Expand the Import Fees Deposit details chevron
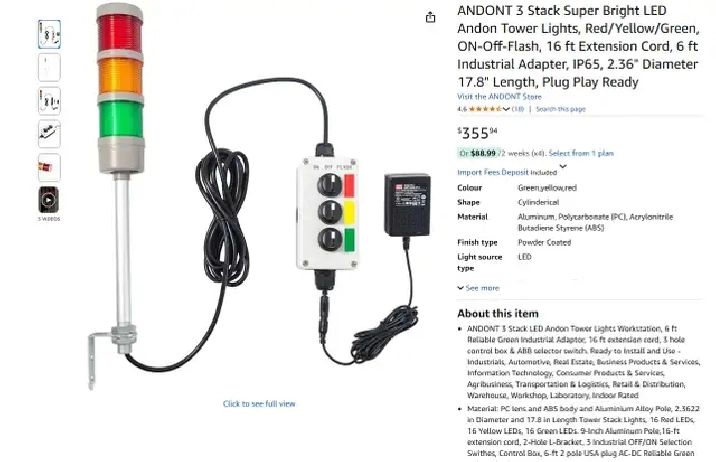 [563, 167]
